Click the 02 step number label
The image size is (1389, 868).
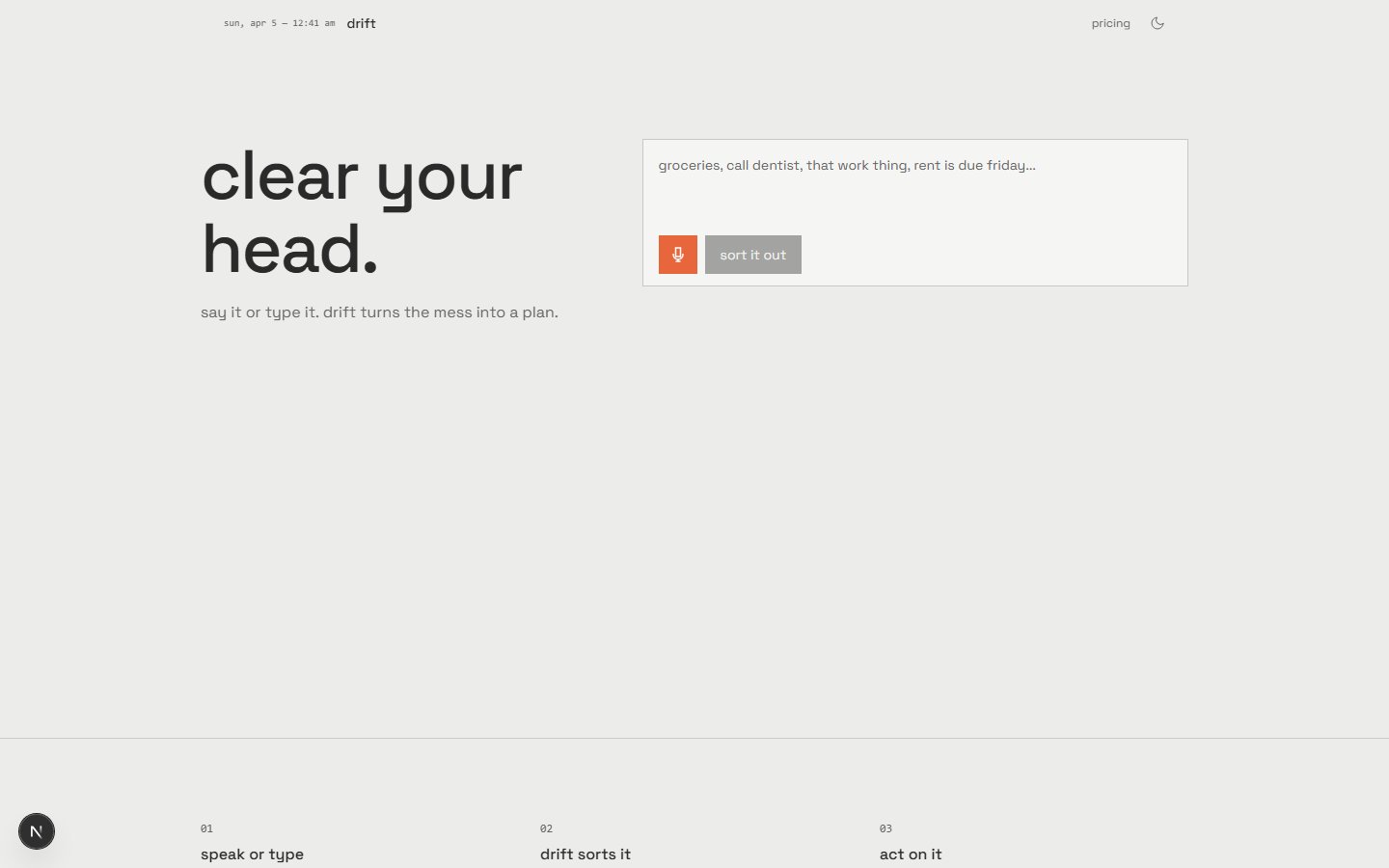click(x=546, y=828)
